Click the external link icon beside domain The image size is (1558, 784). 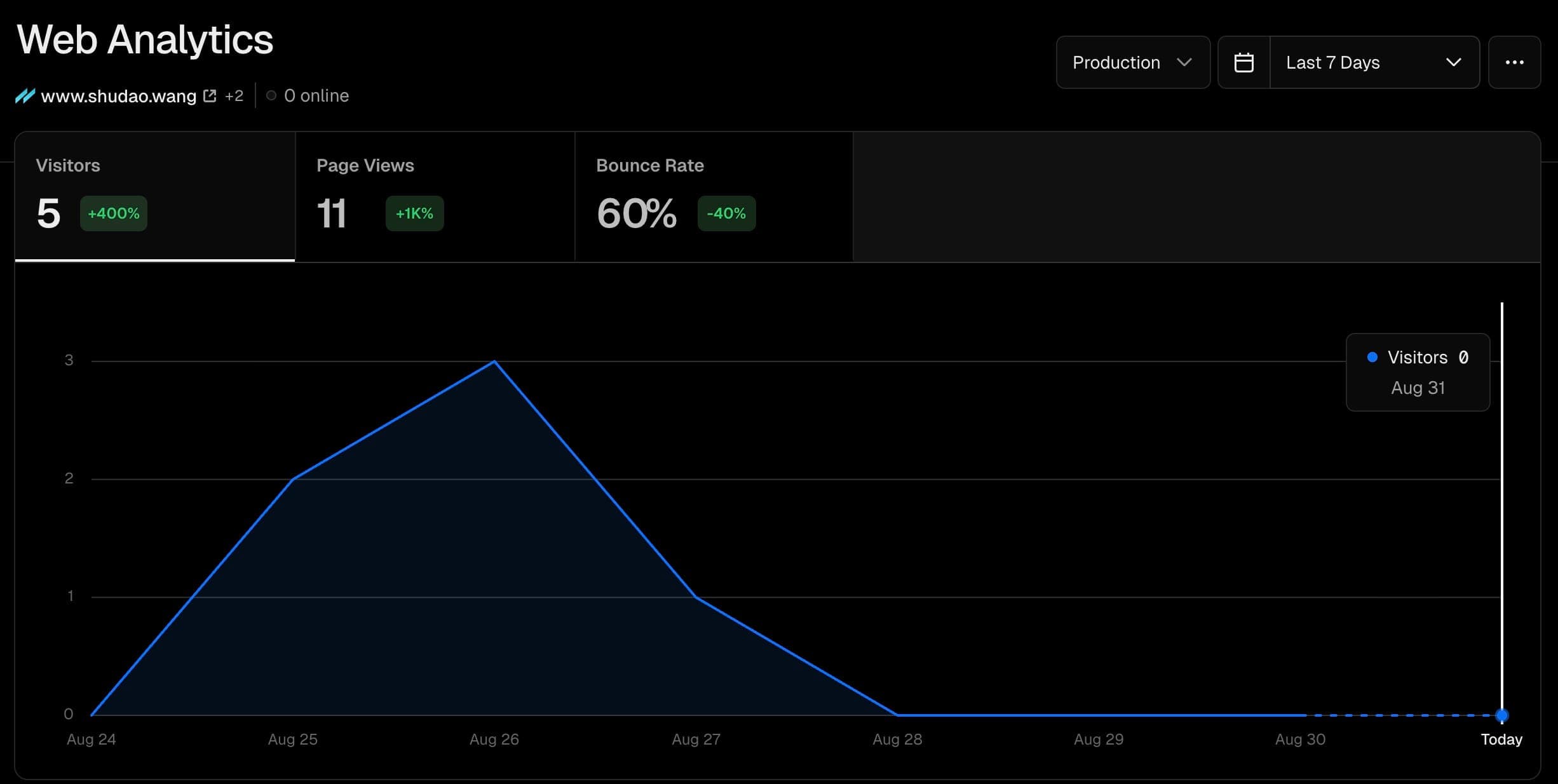coord(210,96)
